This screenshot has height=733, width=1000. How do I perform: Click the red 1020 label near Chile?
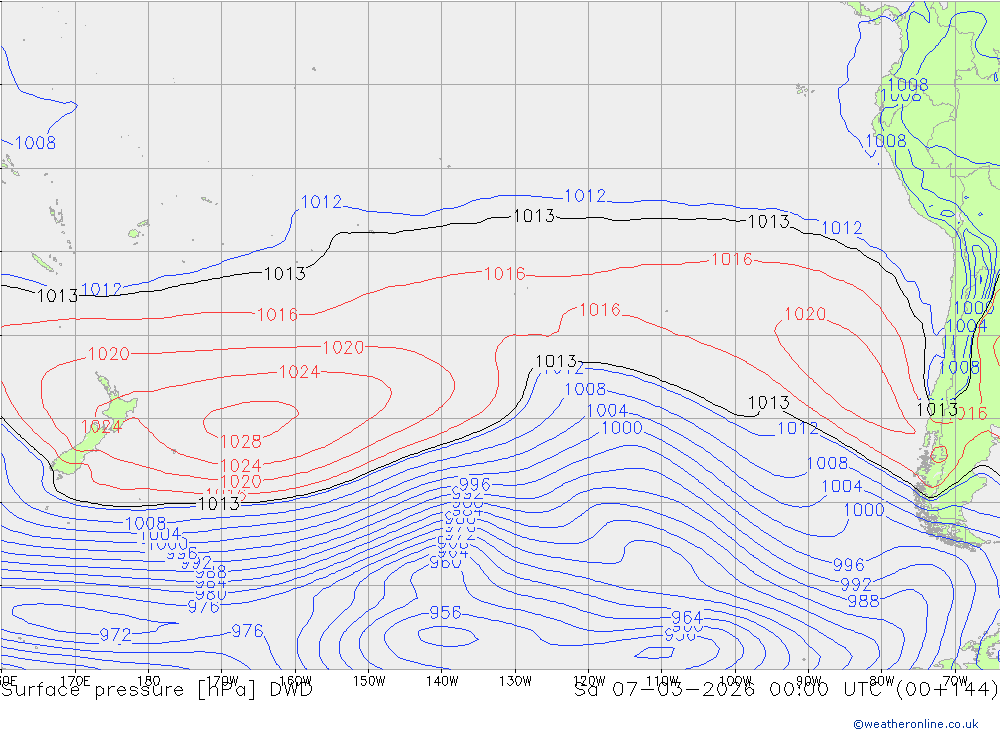pyautogui.click(x=805, y=314)
